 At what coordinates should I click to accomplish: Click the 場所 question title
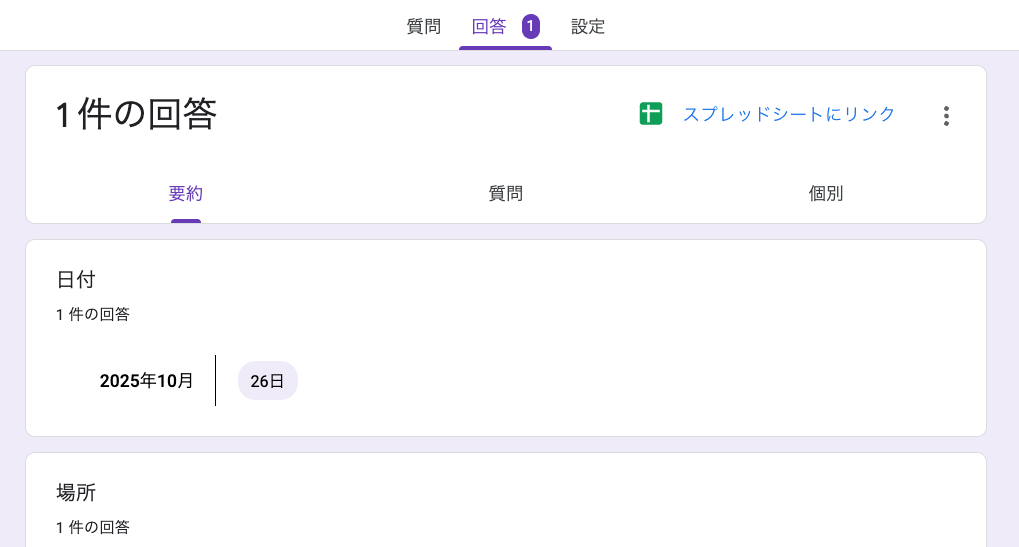click(76, 492)
